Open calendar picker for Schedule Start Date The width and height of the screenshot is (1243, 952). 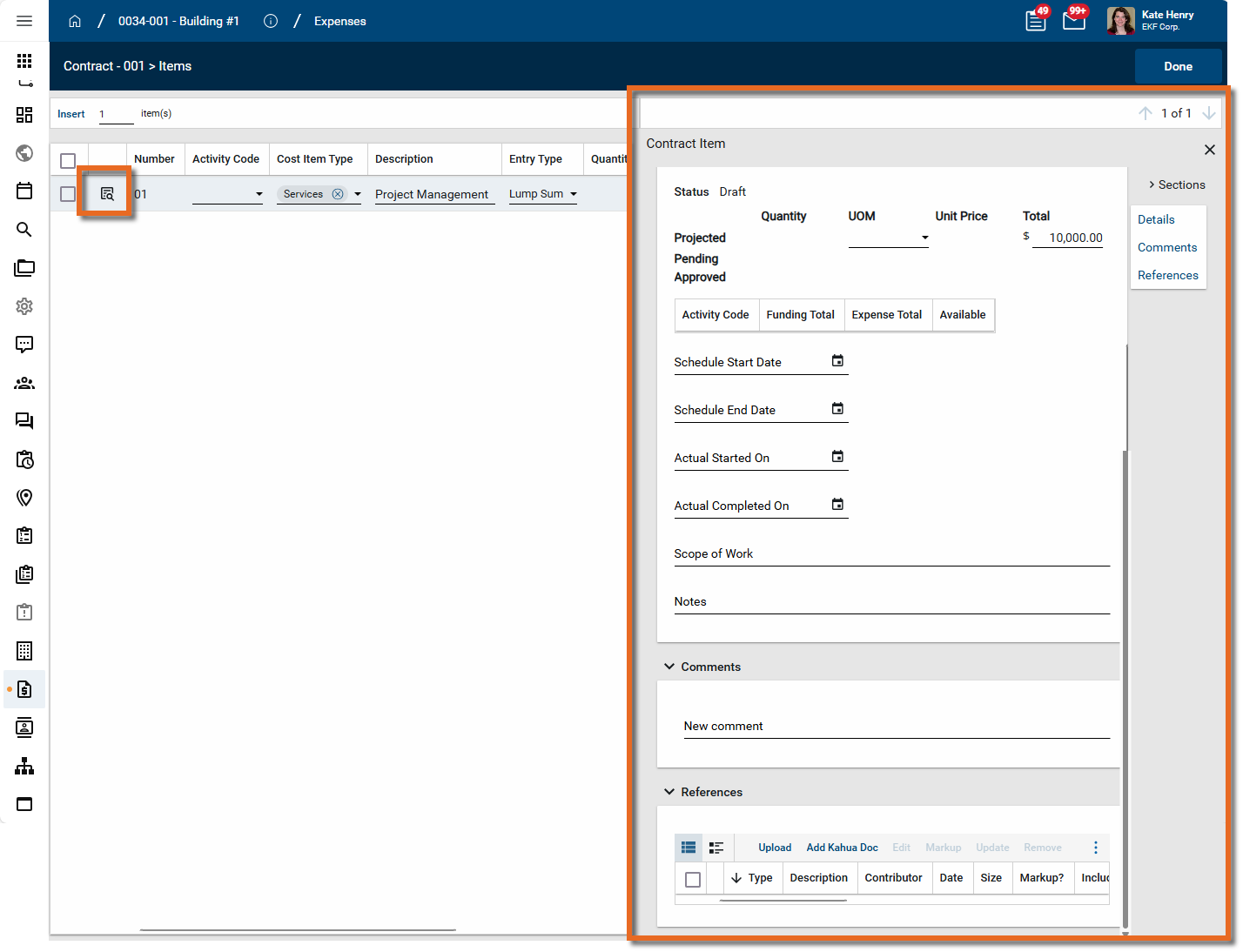point(837,361)
